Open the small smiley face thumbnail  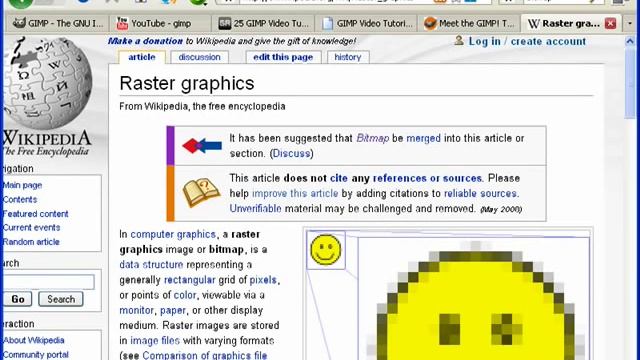(326, 250)
